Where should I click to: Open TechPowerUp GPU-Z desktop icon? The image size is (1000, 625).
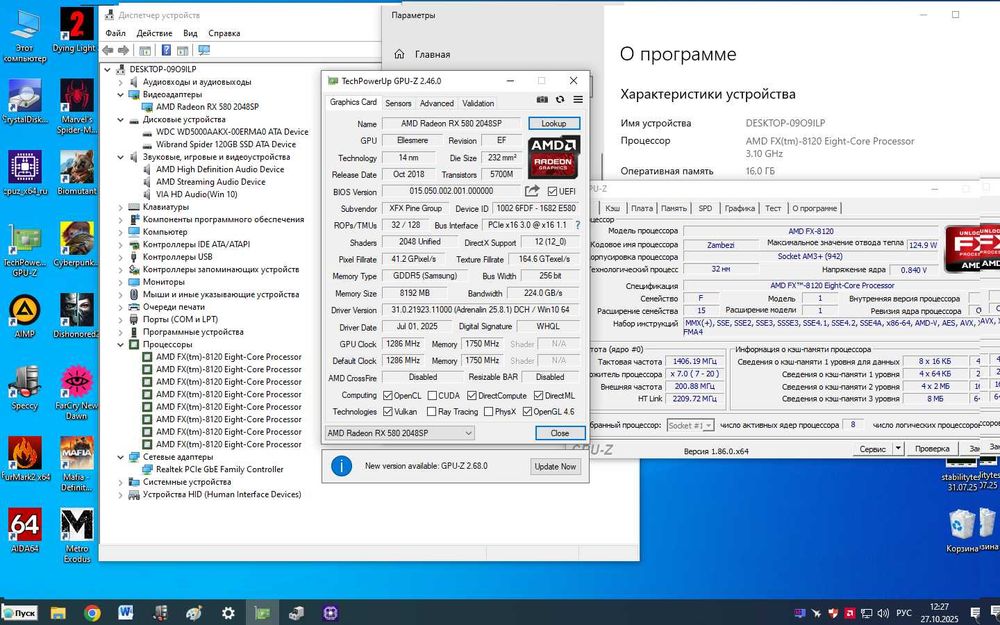tap(25, 250)
